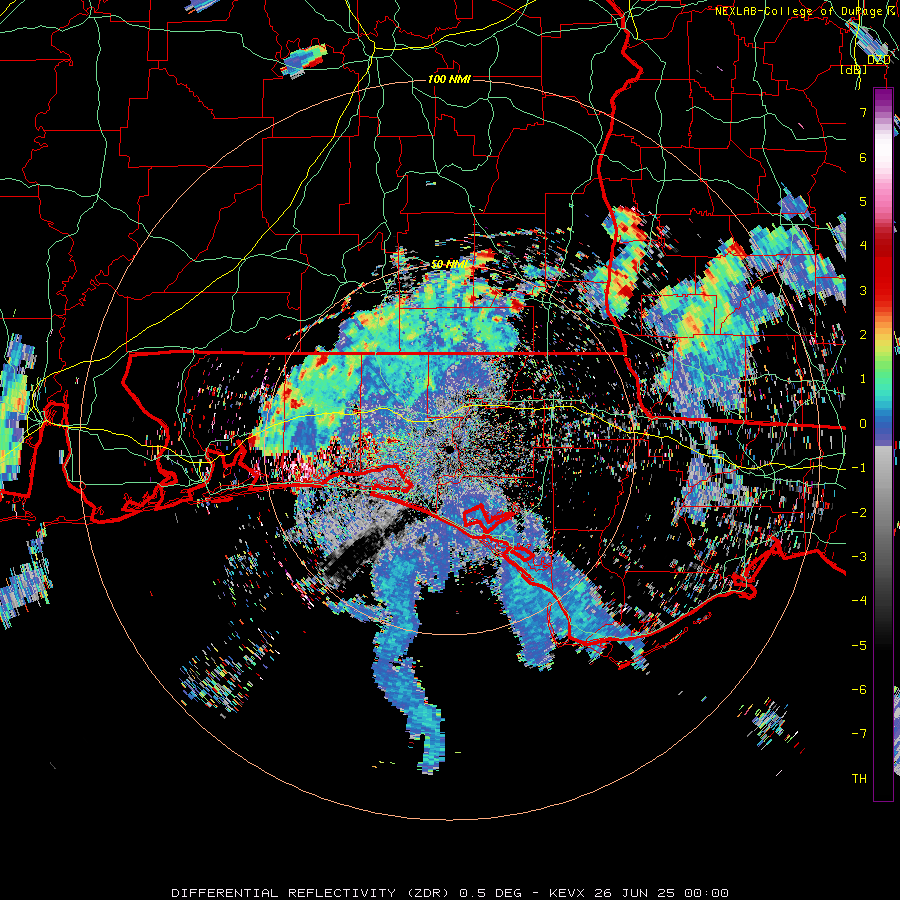Click the '0' value on the color scale
The image size is (900, 900).
click(863, 424)
